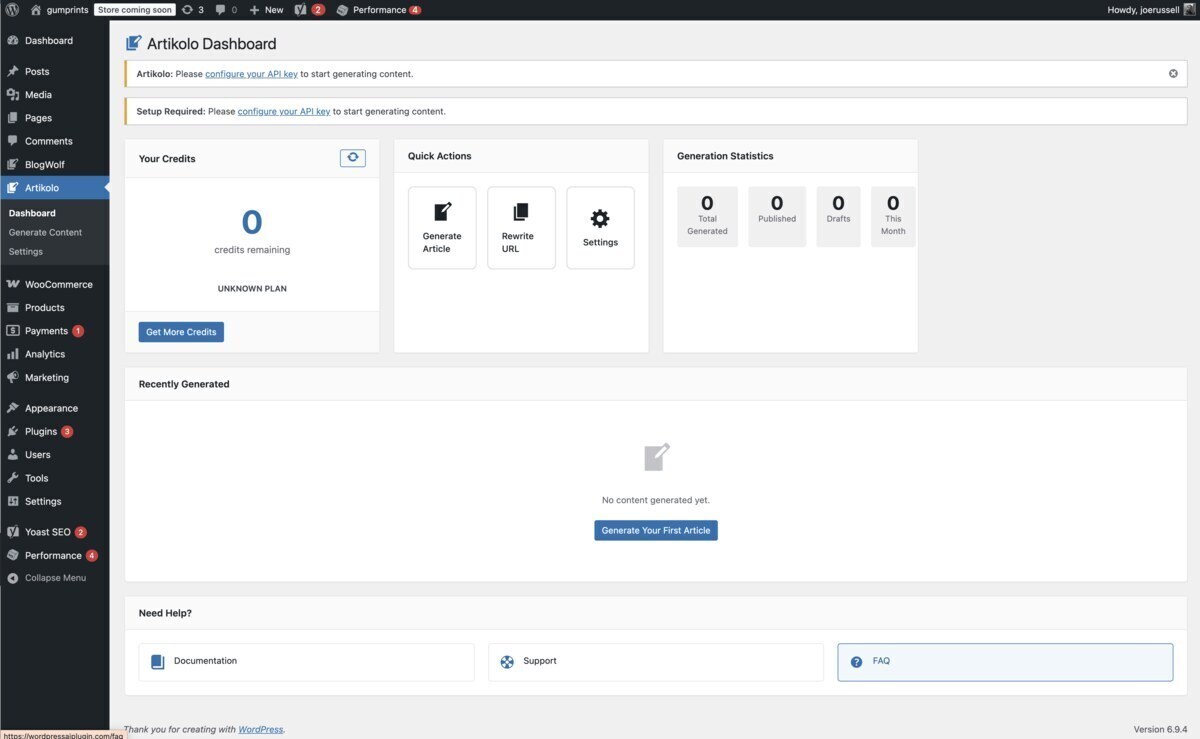Visit the gumprints site from the admin bar
Screen dimensions: 1200x739
[x=60, y=9]
